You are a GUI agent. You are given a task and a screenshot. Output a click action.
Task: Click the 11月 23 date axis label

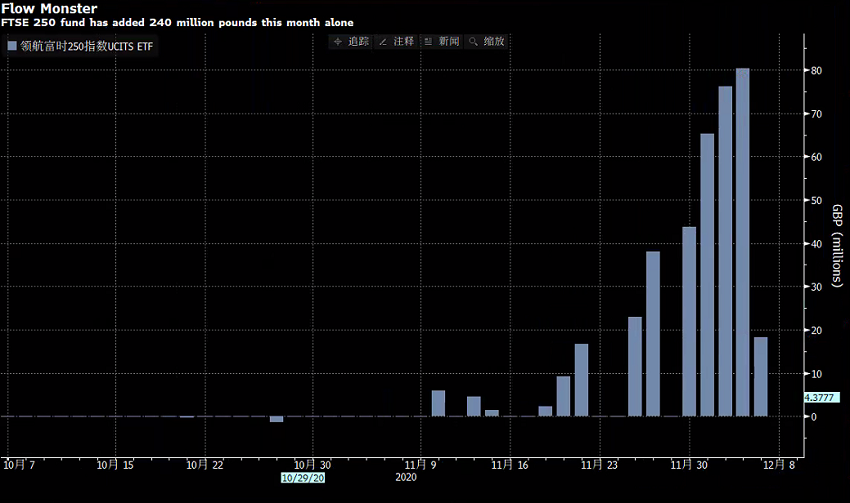point(599,465)
